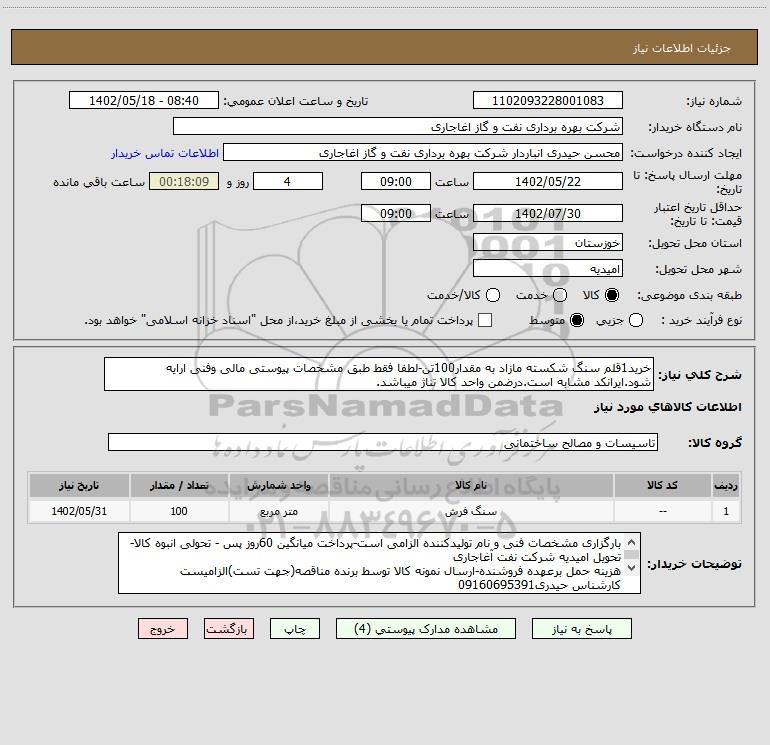Click the price validity date 1402/07/30 field

(x=548, y=213)
